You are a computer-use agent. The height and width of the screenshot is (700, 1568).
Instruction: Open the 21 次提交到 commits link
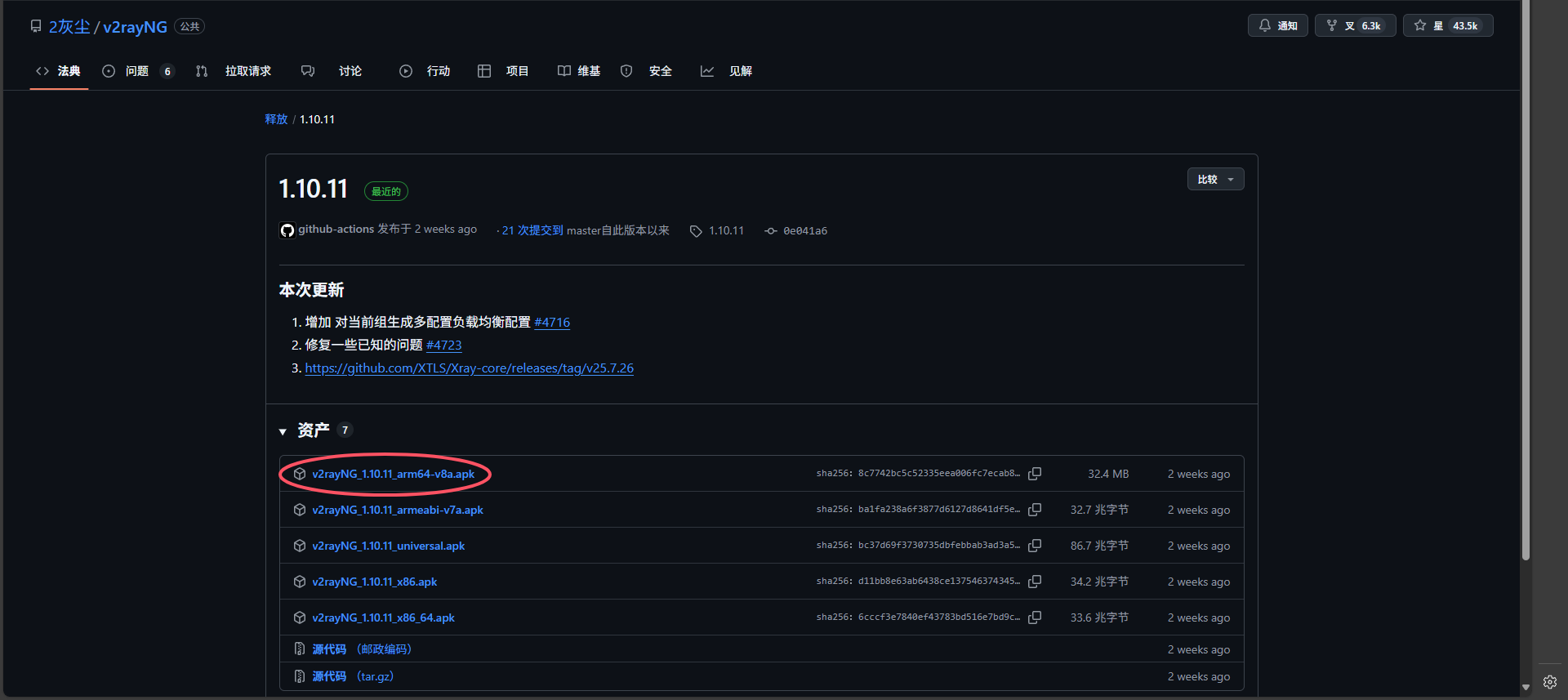point(532,230)
